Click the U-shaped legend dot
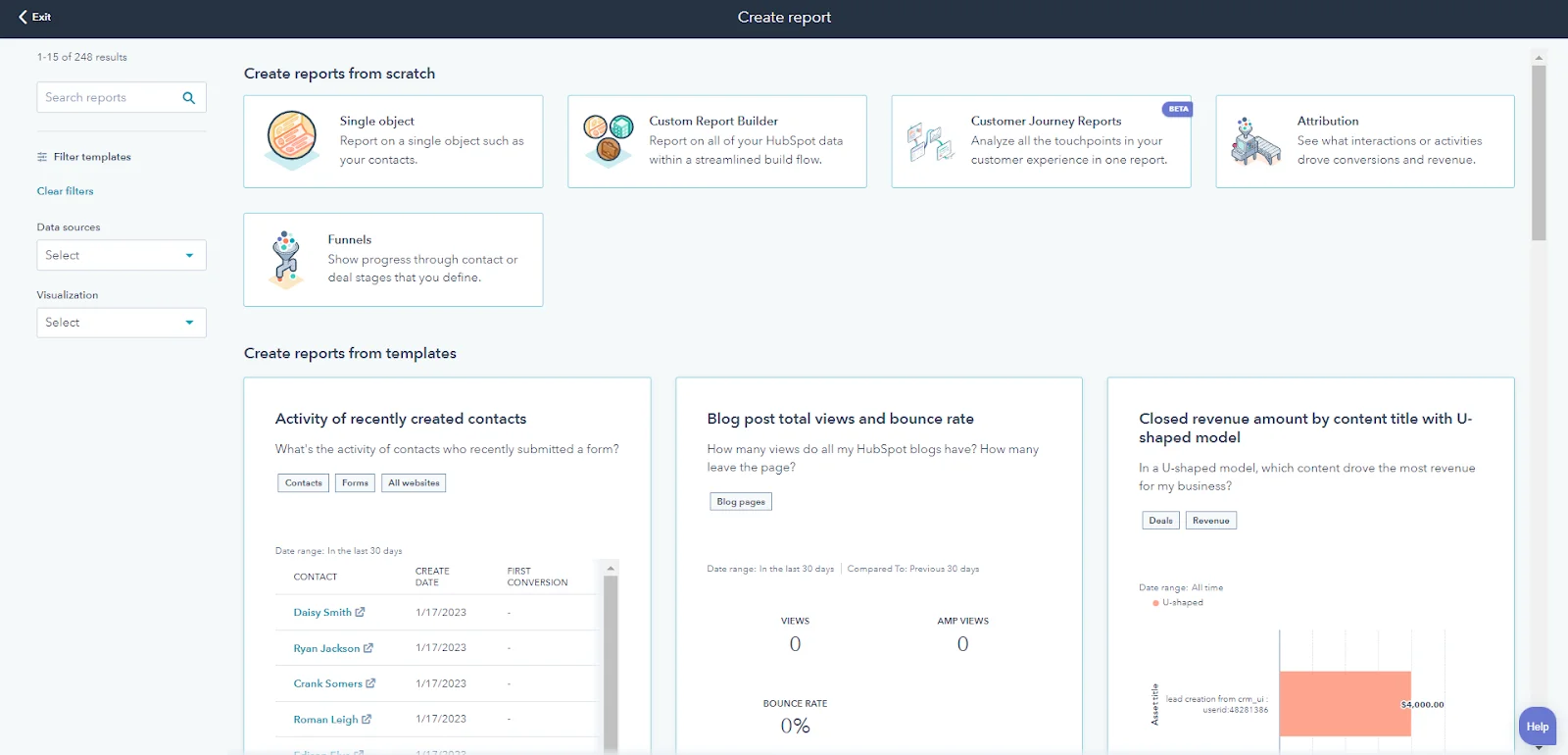This screenshot has width=1568, height=755. point(1156,603)
